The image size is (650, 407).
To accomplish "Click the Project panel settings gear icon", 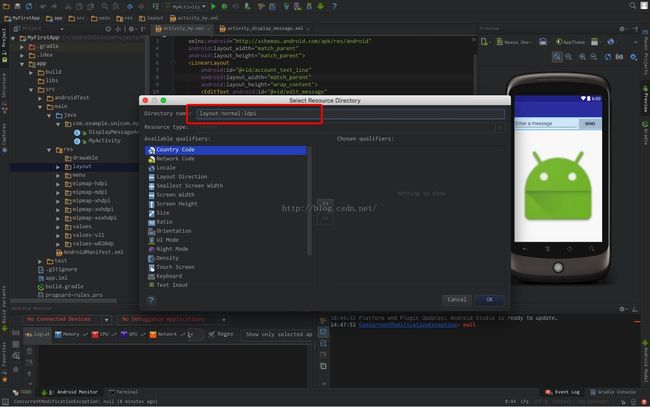I will coord(131,29).
